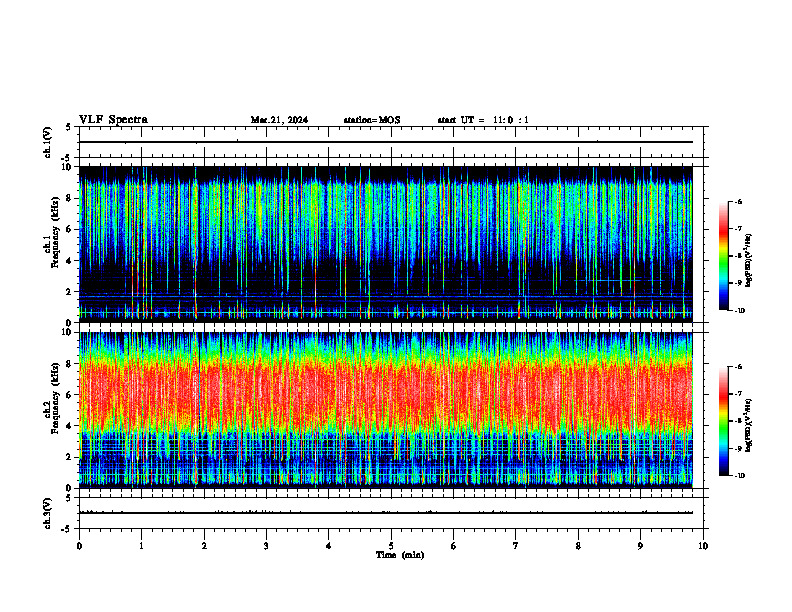The width and height of the screenshot is (792, 612).
Task: Click the time axis tick label "5"
Action: [x=391, y=546]
